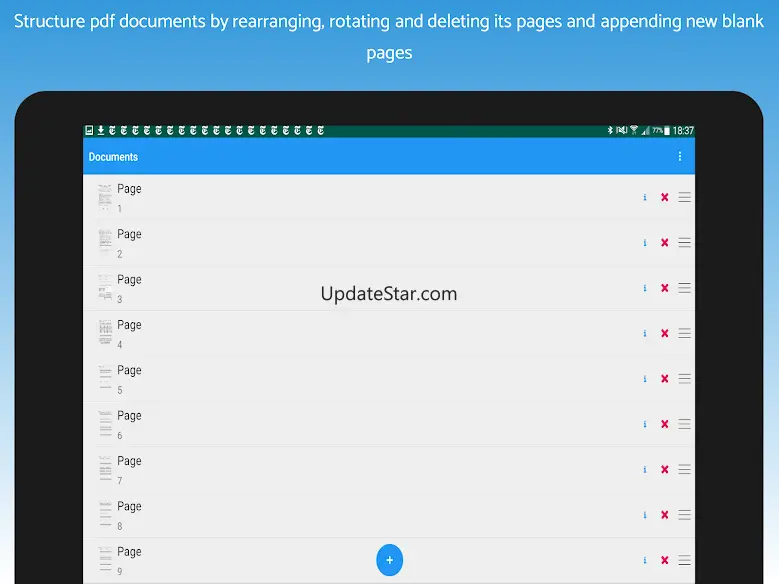
Task: Tap the 18:37 clock in status bar
Action: [x=683, y=131]
